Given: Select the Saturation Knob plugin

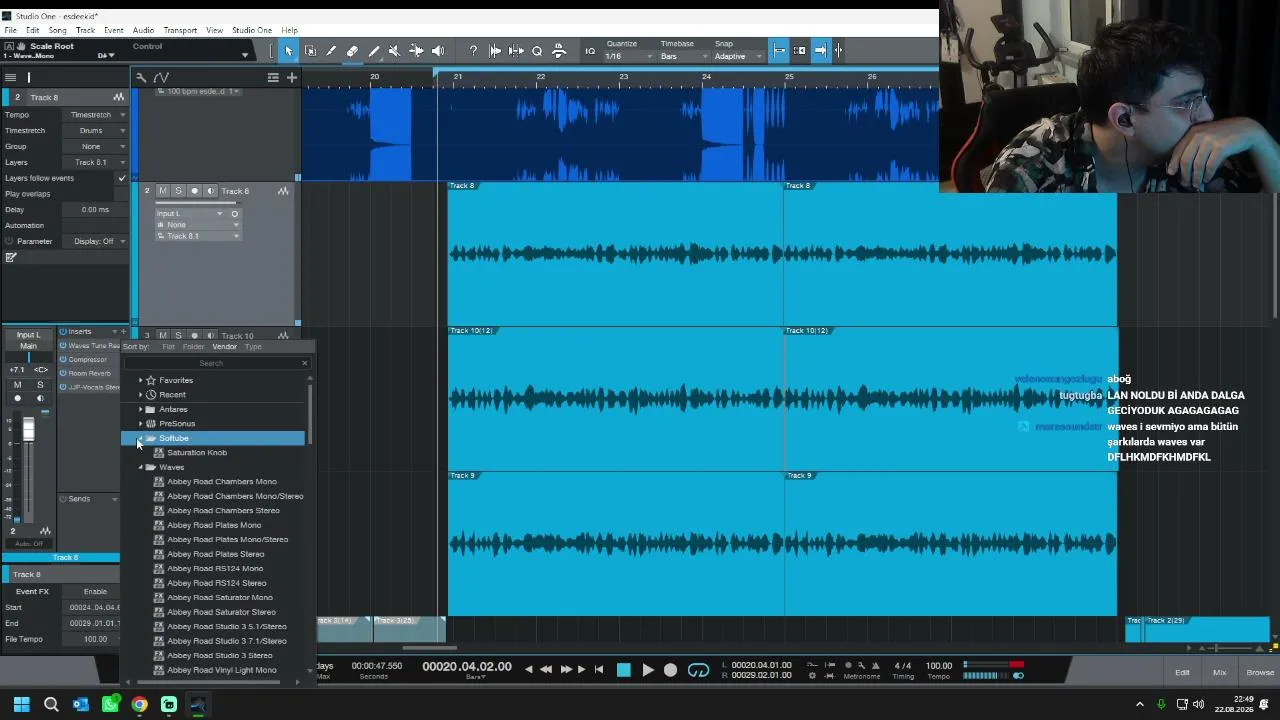Looking at the screenshot, I should pos(197,453).
